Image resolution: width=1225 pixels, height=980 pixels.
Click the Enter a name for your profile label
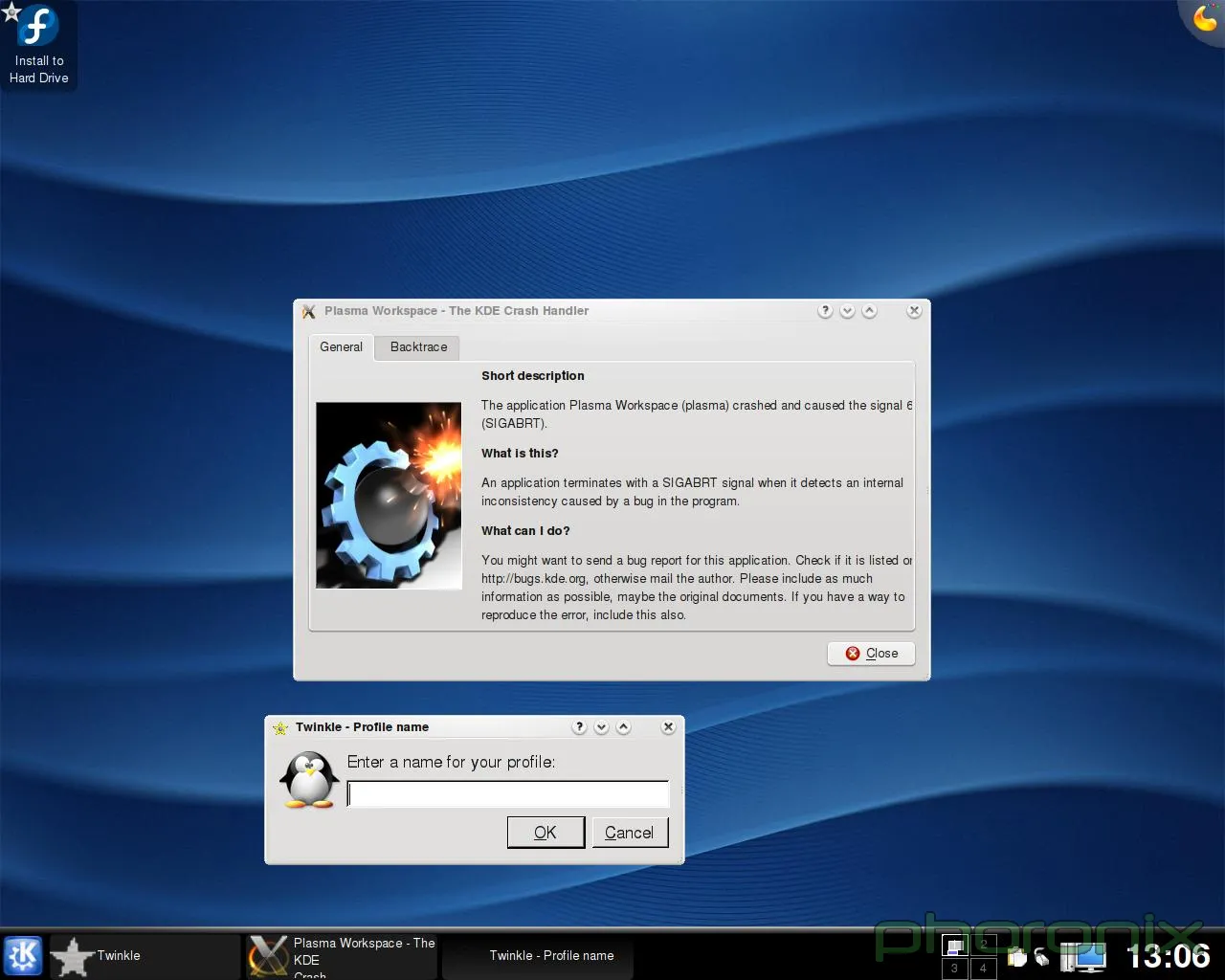tap(451, 762)
